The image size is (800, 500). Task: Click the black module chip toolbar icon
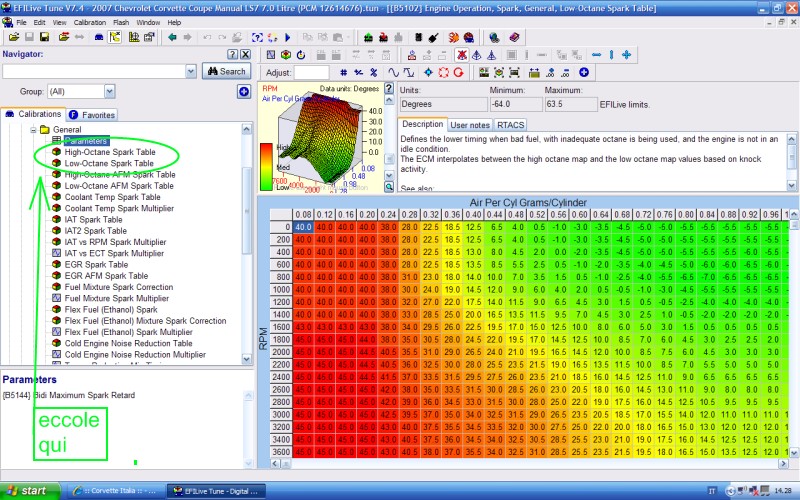418,37
